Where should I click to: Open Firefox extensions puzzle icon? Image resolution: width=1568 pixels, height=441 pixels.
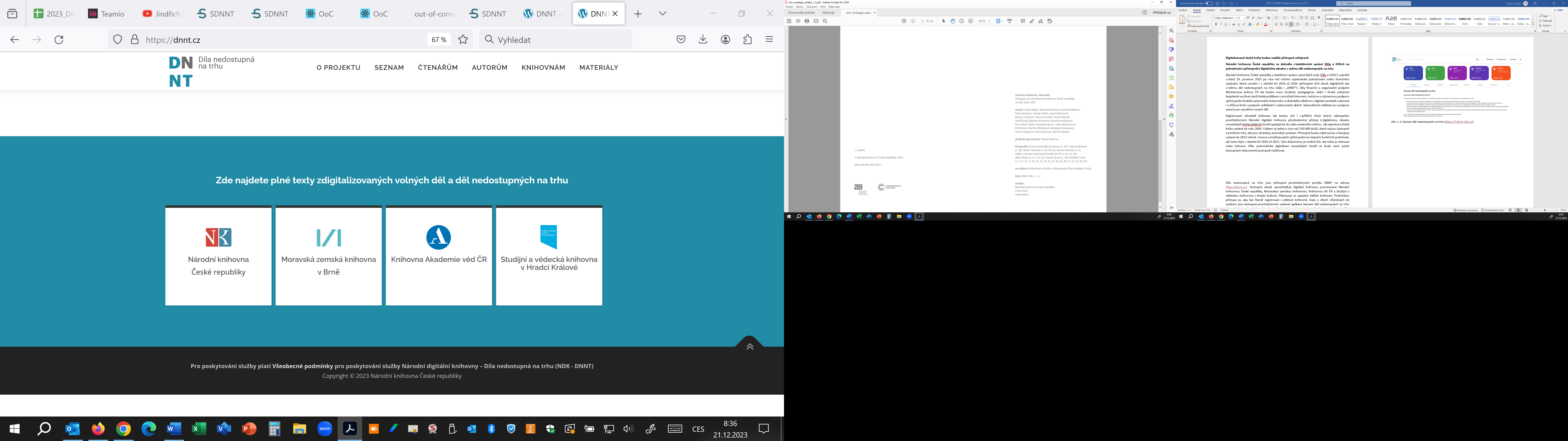[747, 40]
